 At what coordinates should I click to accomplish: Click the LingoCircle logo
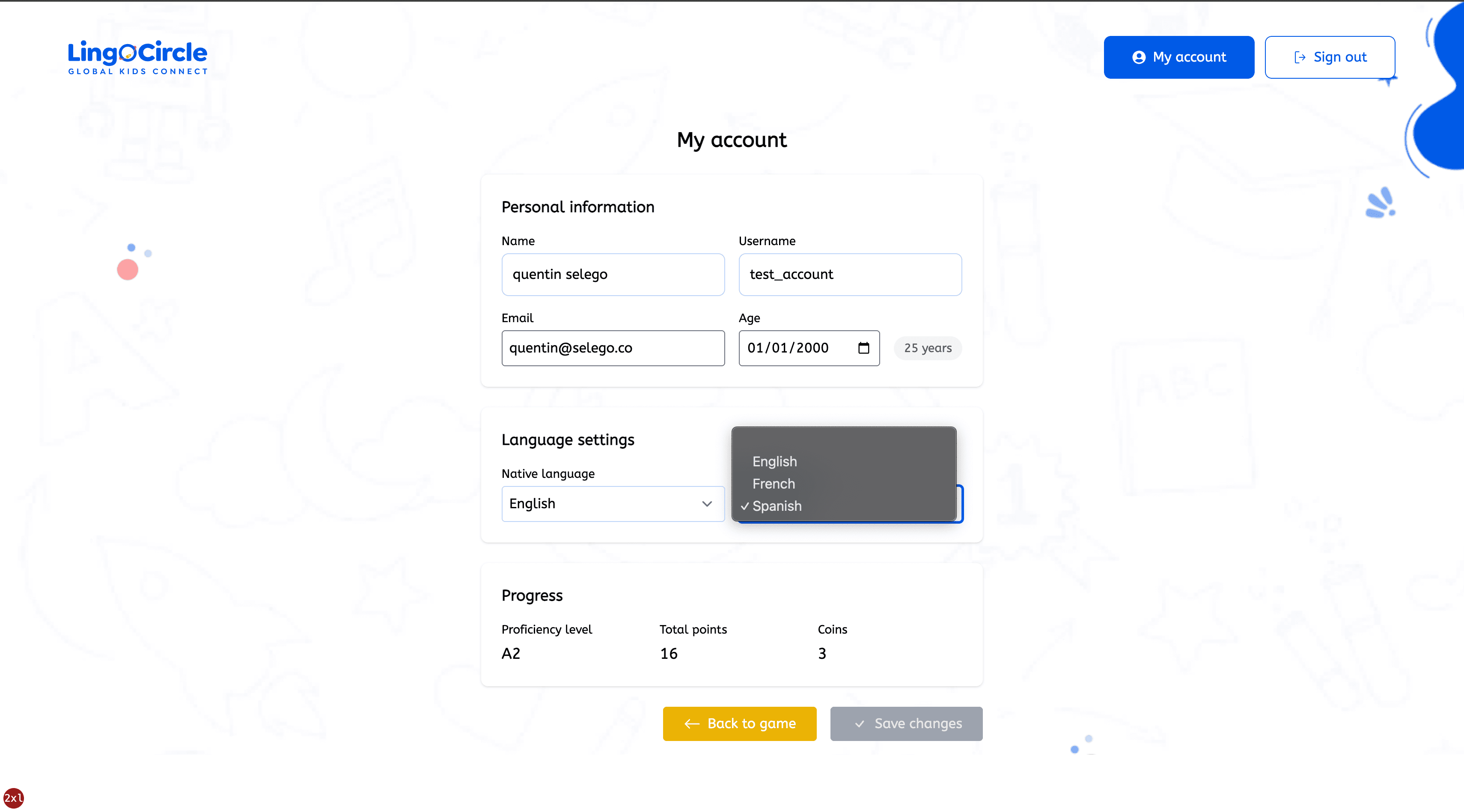pyautogui.click(x=137, y=57)
